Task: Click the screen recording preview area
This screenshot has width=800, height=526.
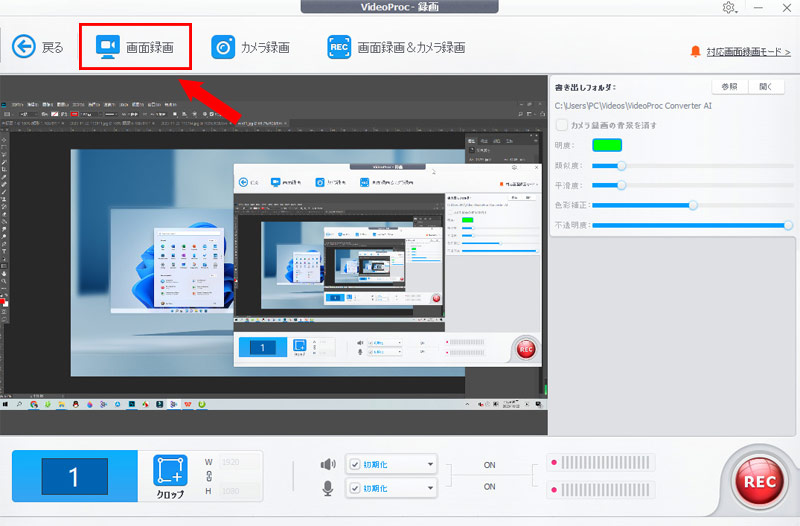Action: pos(273,255)
